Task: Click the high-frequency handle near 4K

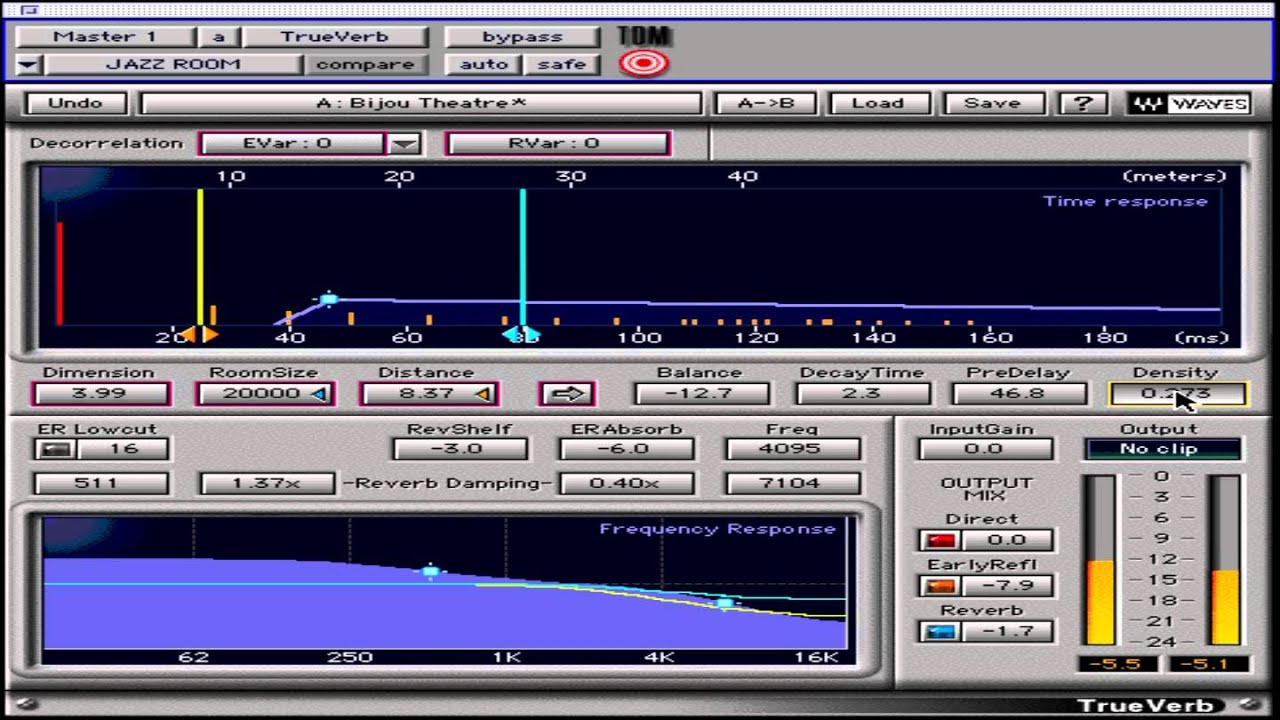Action: click(726, 603)
